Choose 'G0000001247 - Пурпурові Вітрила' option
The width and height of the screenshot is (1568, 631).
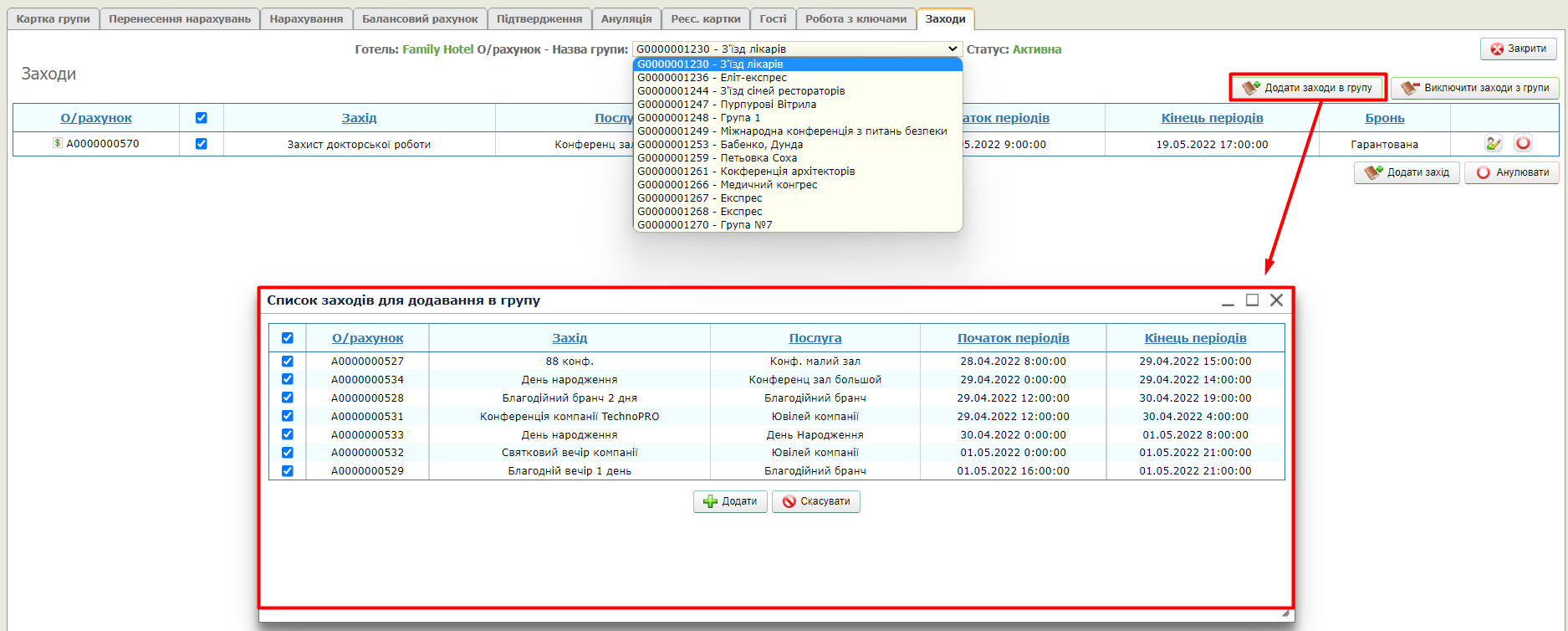[x=726, y=105]
